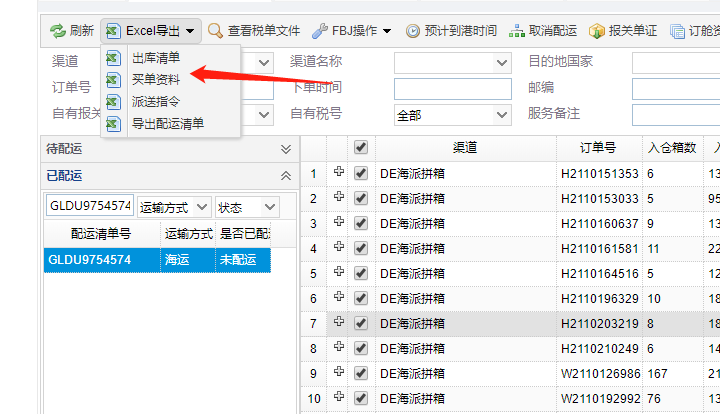Choose 买单资料 export menu item
The width and height of the screenshot is (720, 414).
pyautogui.click(x=156, y=79)
